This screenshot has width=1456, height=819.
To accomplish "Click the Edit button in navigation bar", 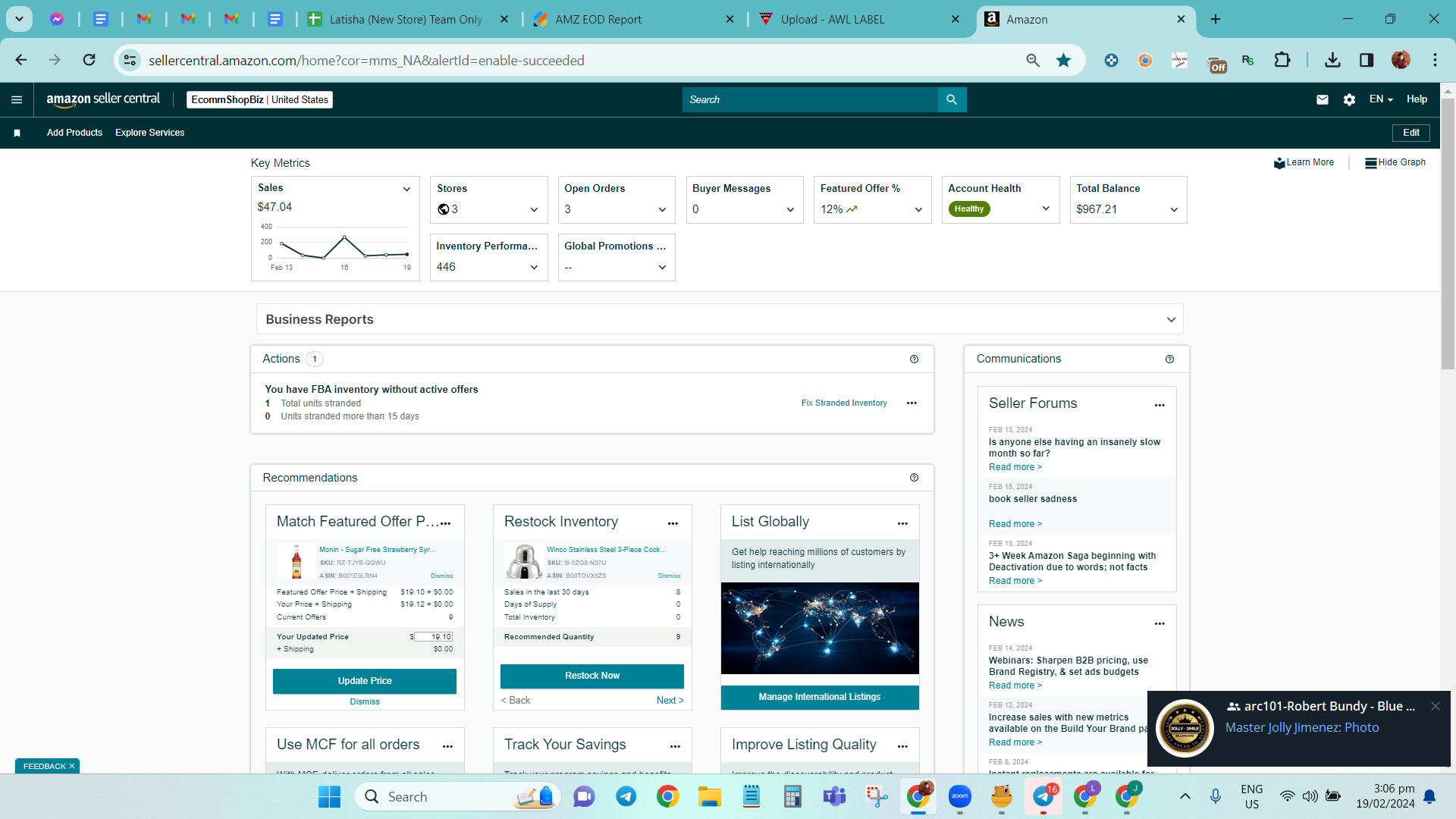I will click(x=1411, y=133).
